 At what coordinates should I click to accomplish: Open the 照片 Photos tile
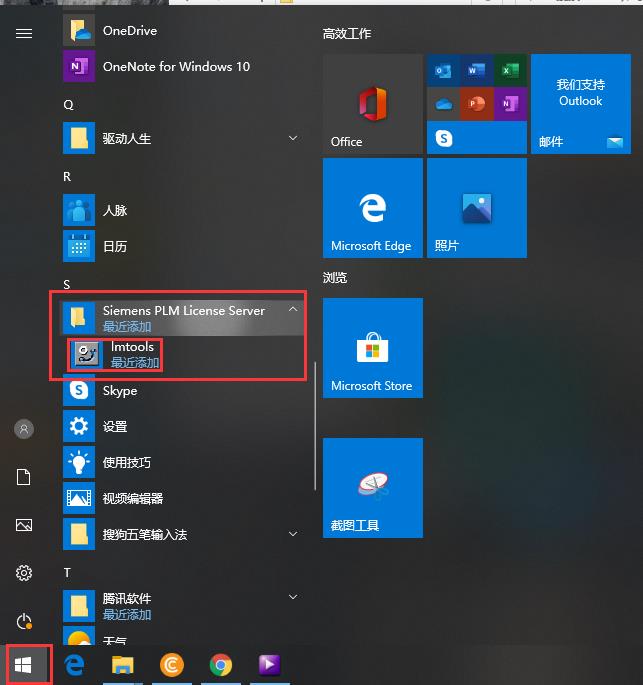(x=477, y=208)
